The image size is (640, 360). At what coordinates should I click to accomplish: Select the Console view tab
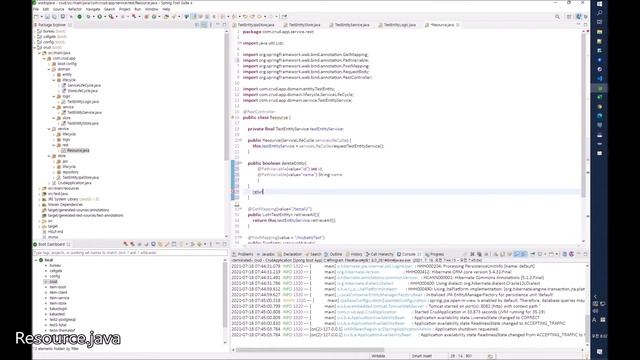tap(409, 254)
